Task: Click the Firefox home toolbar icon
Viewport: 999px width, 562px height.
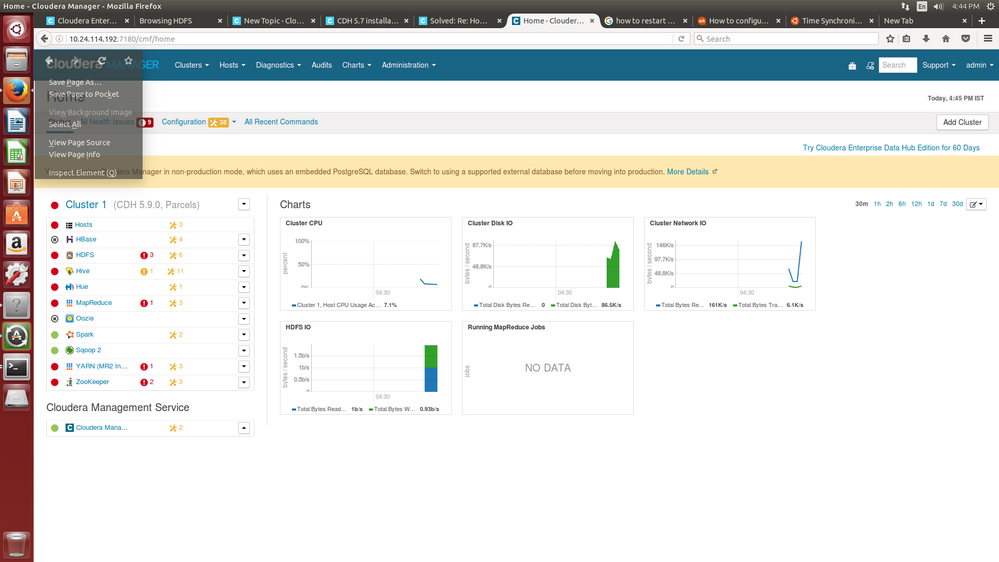Action: [x=945, y=39]
